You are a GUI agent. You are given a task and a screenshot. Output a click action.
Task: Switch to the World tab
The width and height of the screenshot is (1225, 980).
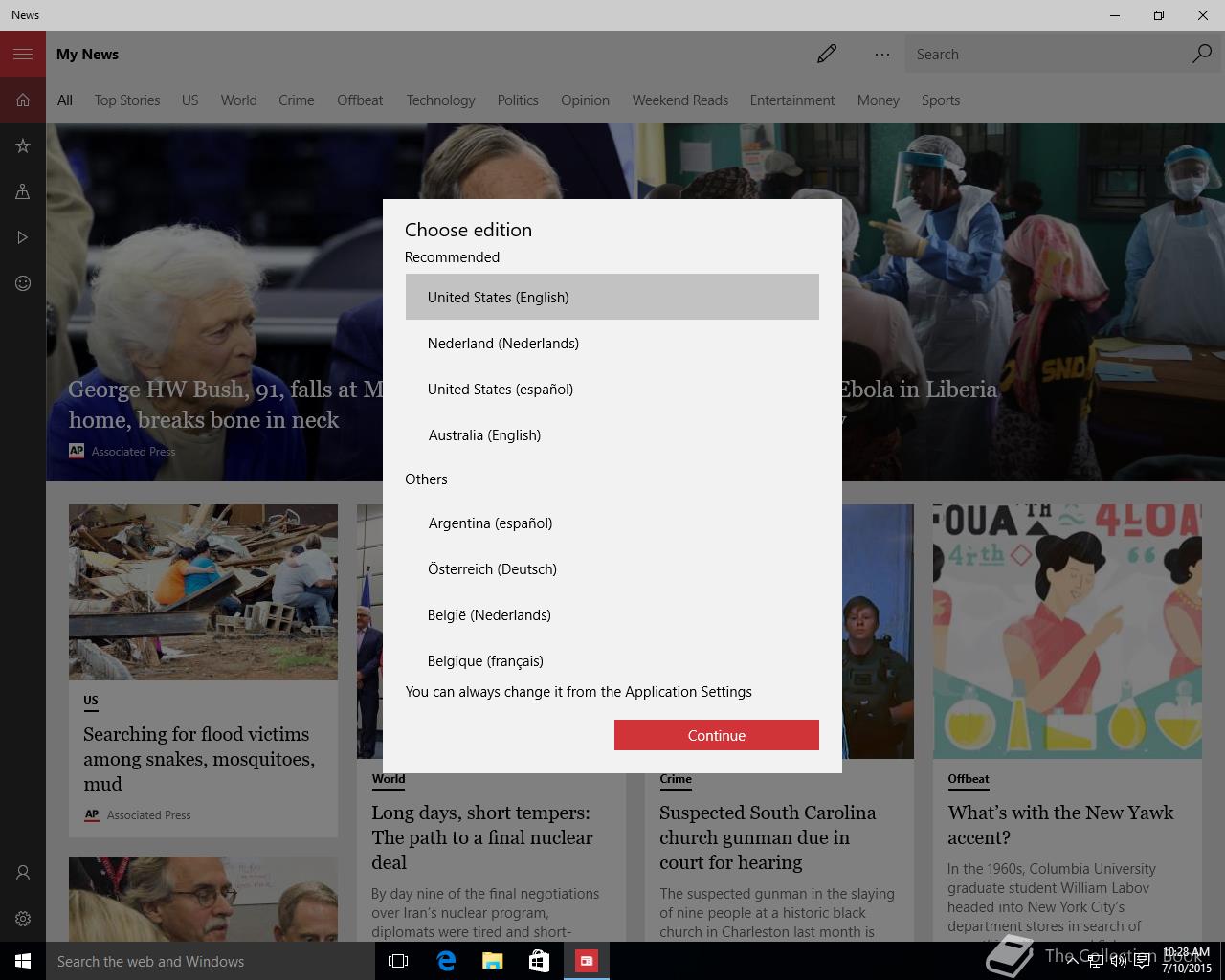coord(238,100)
